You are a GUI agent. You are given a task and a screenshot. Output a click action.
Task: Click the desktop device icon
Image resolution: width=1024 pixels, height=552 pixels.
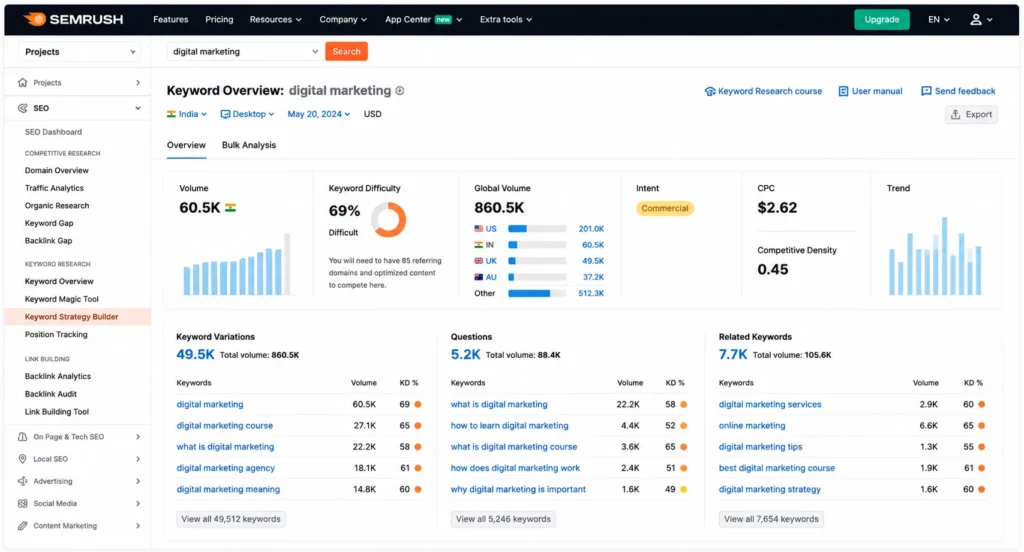(x=225, y=114)
